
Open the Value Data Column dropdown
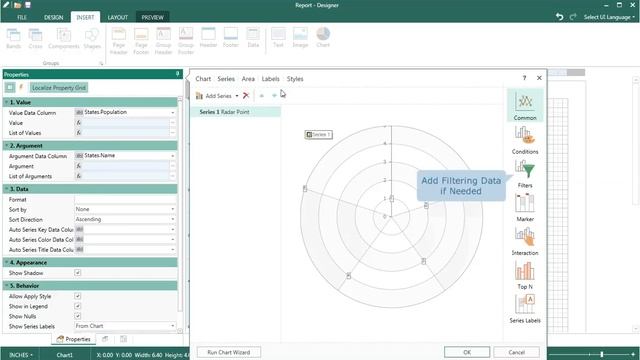pos(173,112)
